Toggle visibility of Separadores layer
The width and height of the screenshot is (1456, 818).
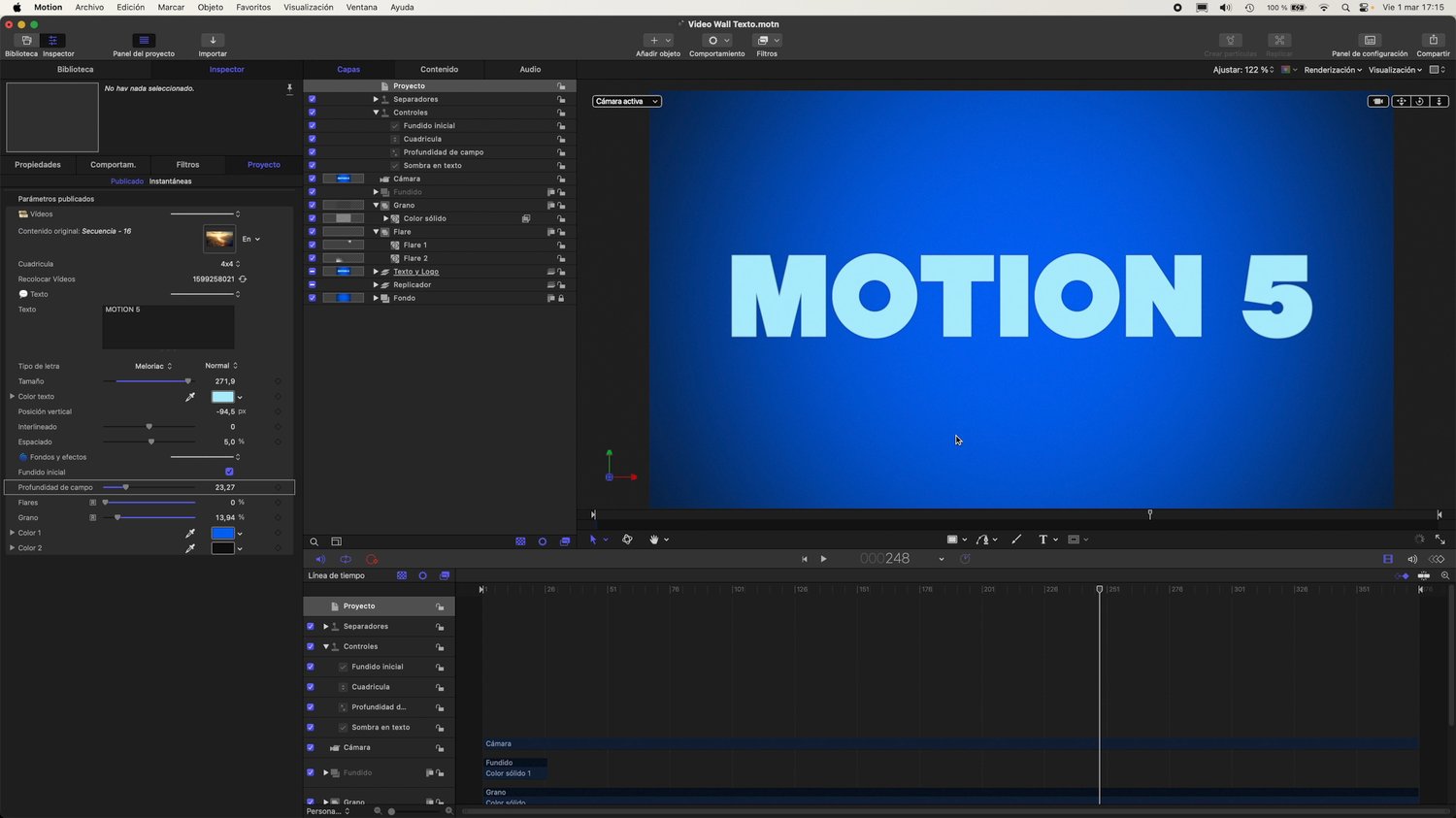coord(312,99)
